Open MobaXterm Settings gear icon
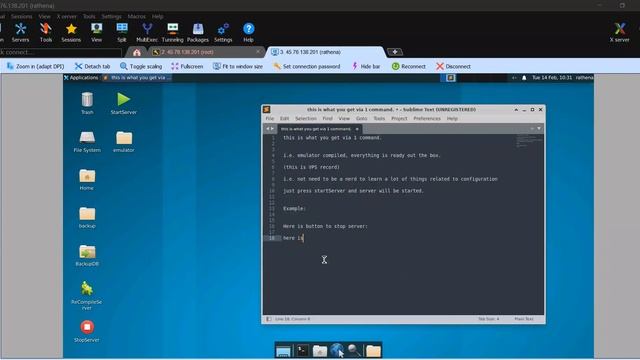This screenshot has width=640, height=360. (223, 32)
